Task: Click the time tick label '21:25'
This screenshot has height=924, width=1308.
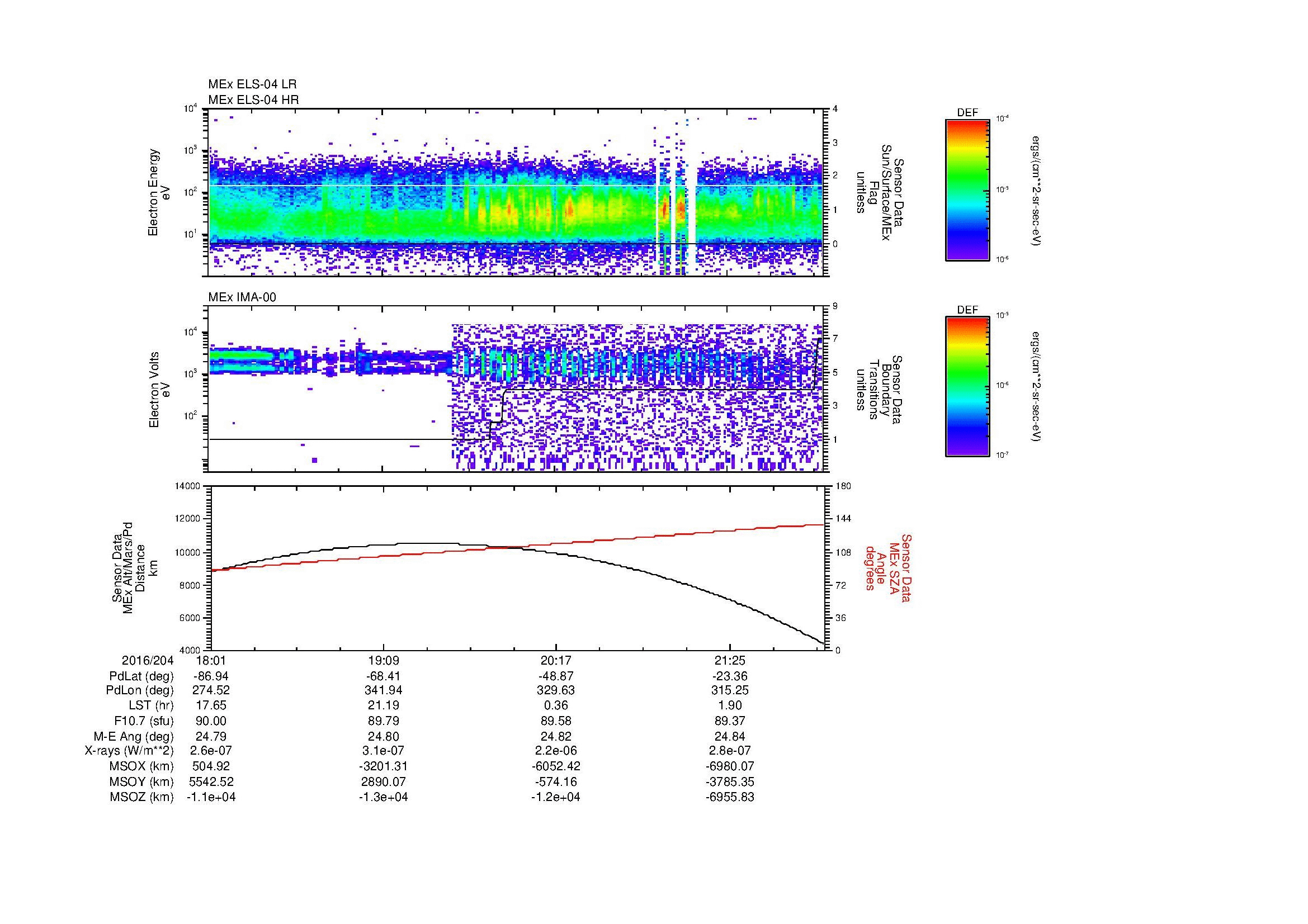Action: point(730,660)
